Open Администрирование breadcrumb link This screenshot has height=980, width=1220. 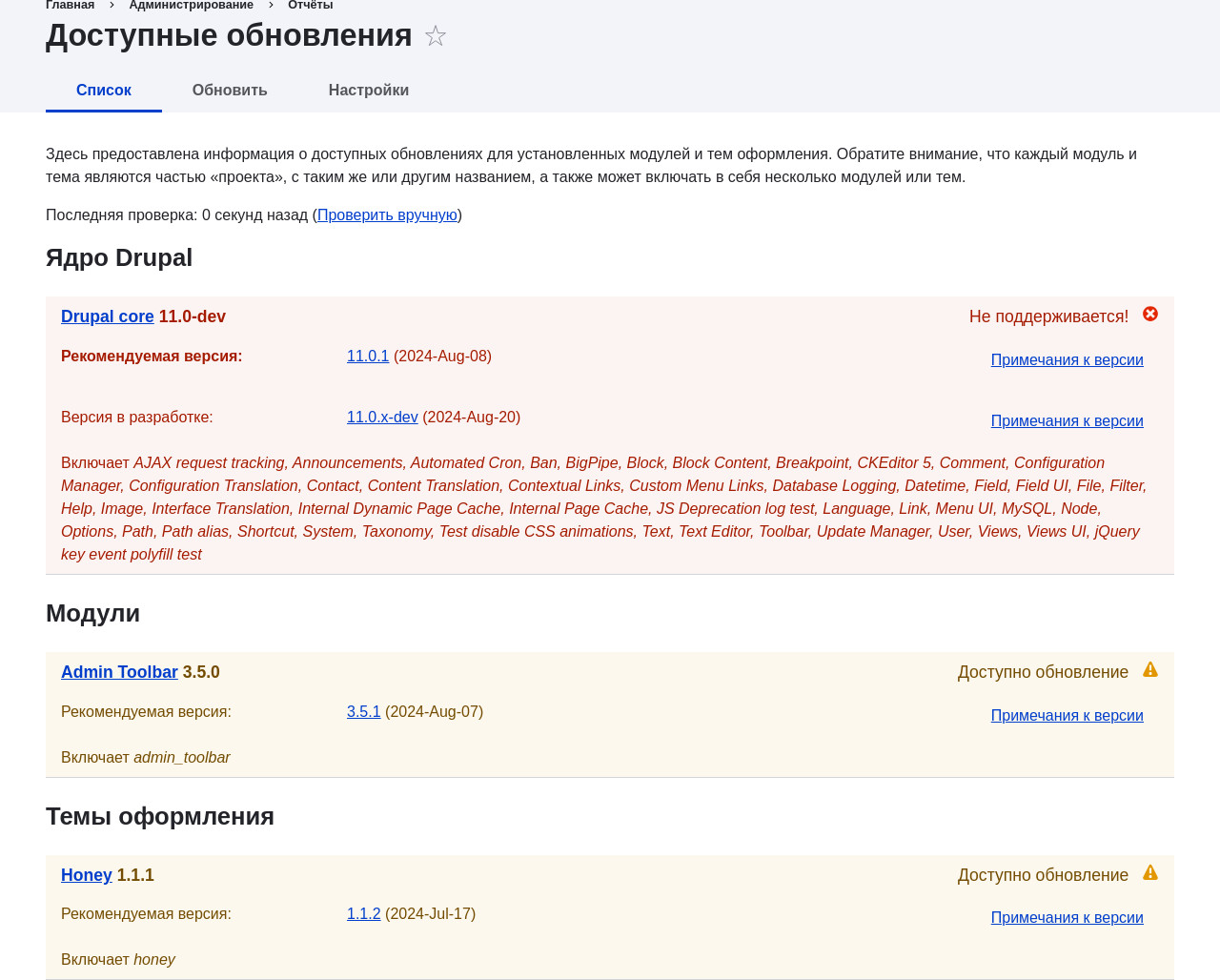(x=192, y=5)
